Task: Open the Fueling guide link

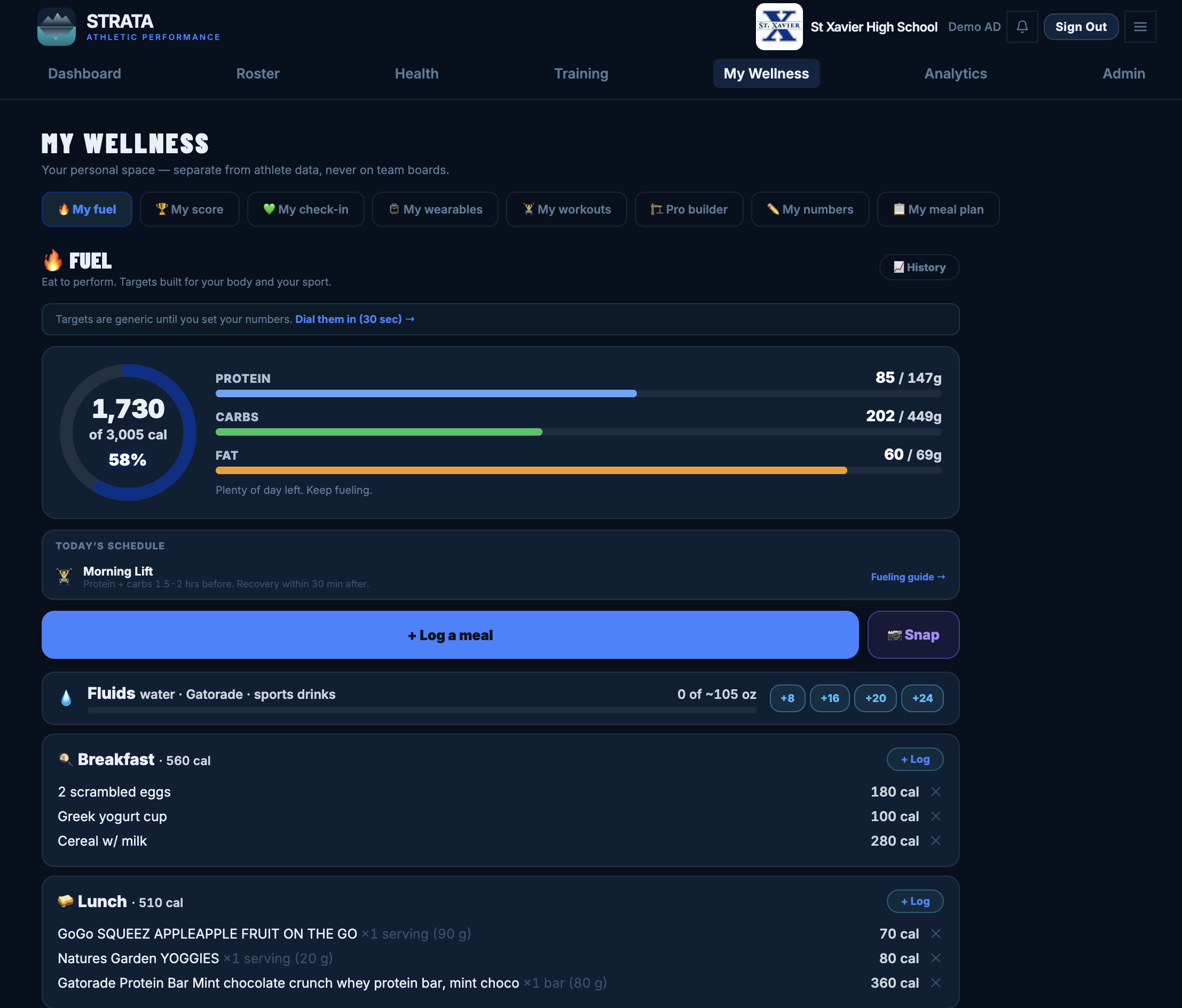Action: (908, 577)
